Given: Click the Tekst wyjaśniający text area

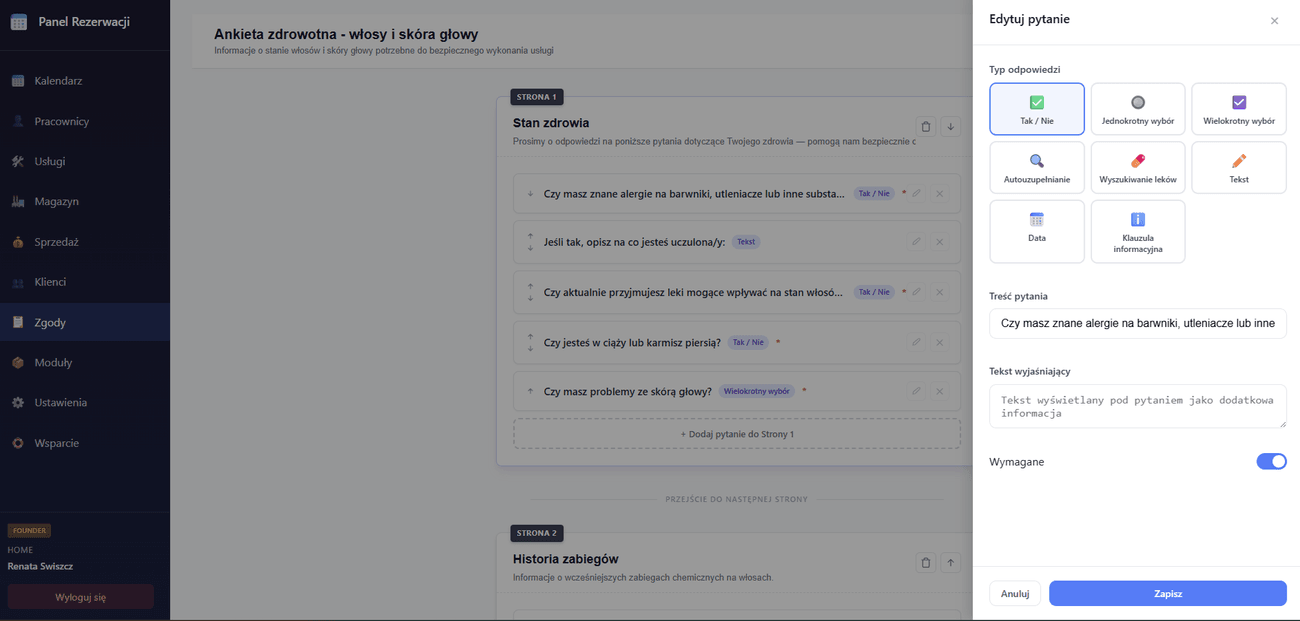Looking at the screenshot, I should 1137,406.
